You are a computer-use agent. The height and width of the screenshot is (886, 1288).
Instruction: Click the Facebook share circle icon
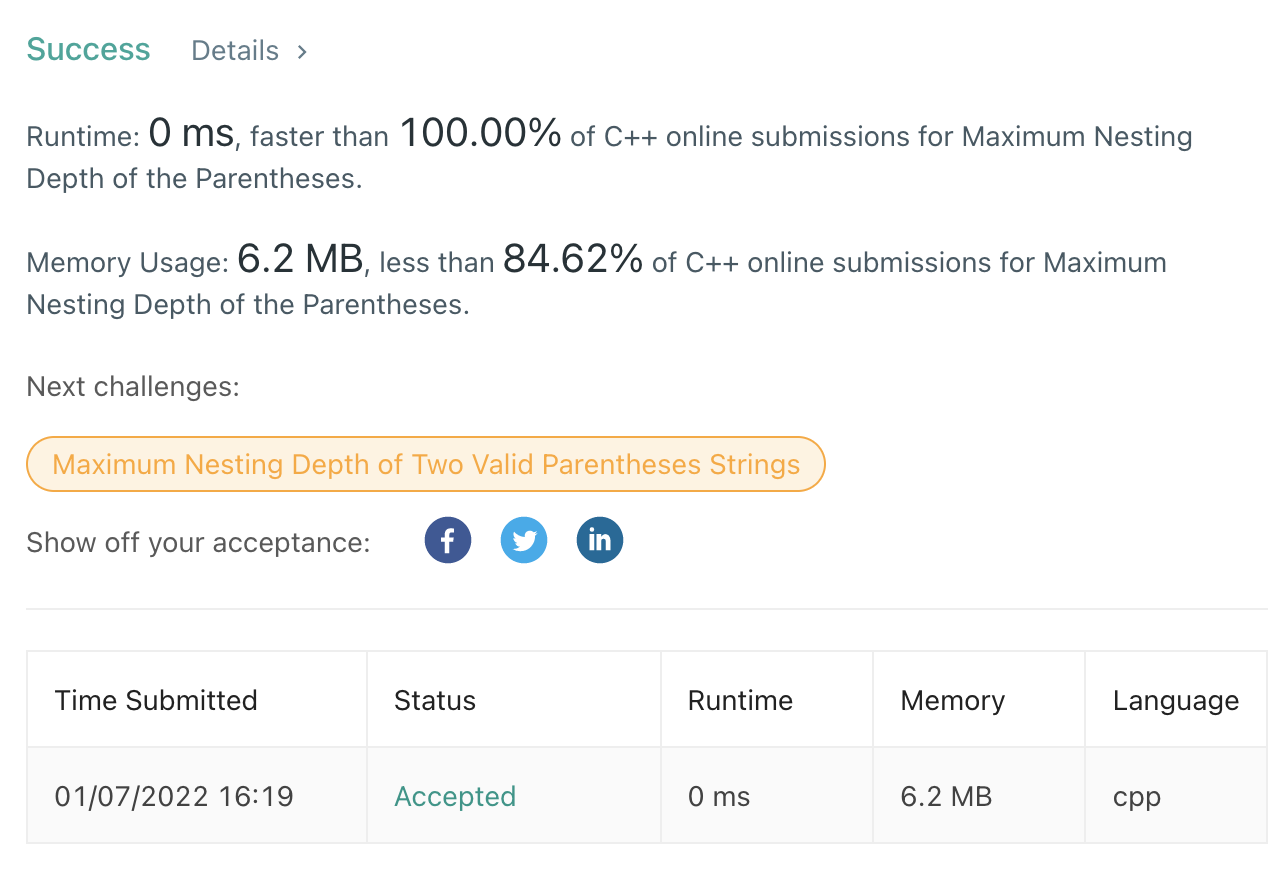[447, 540]
